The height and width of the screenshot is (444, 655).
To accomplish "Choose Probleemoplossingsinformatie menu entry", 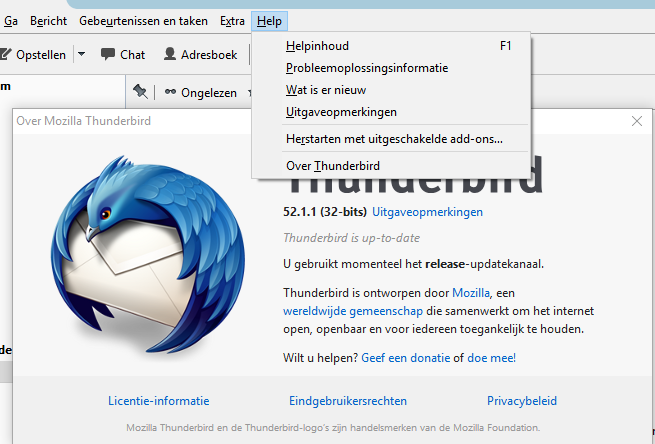I will (x=391, y=68).
